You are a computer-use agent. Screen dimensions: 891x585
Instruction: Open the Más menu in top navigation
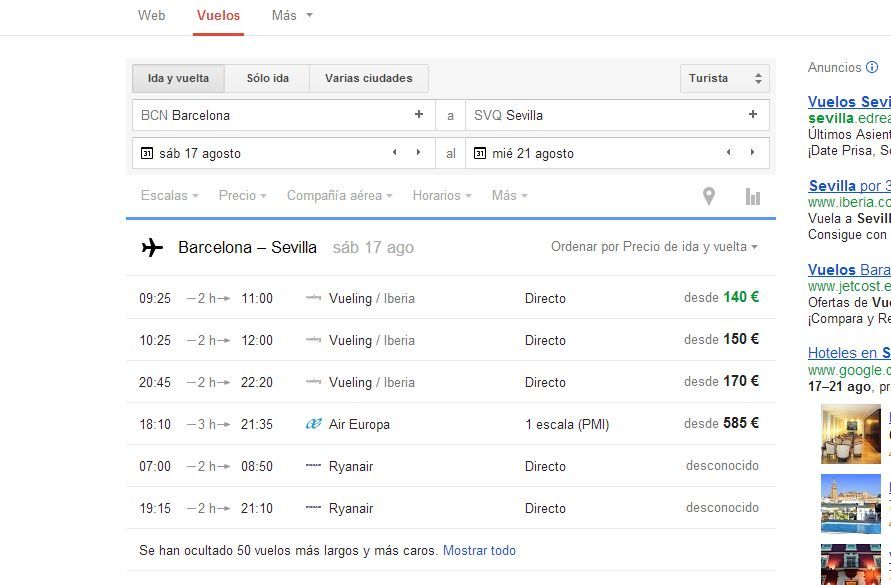[292, 16]
